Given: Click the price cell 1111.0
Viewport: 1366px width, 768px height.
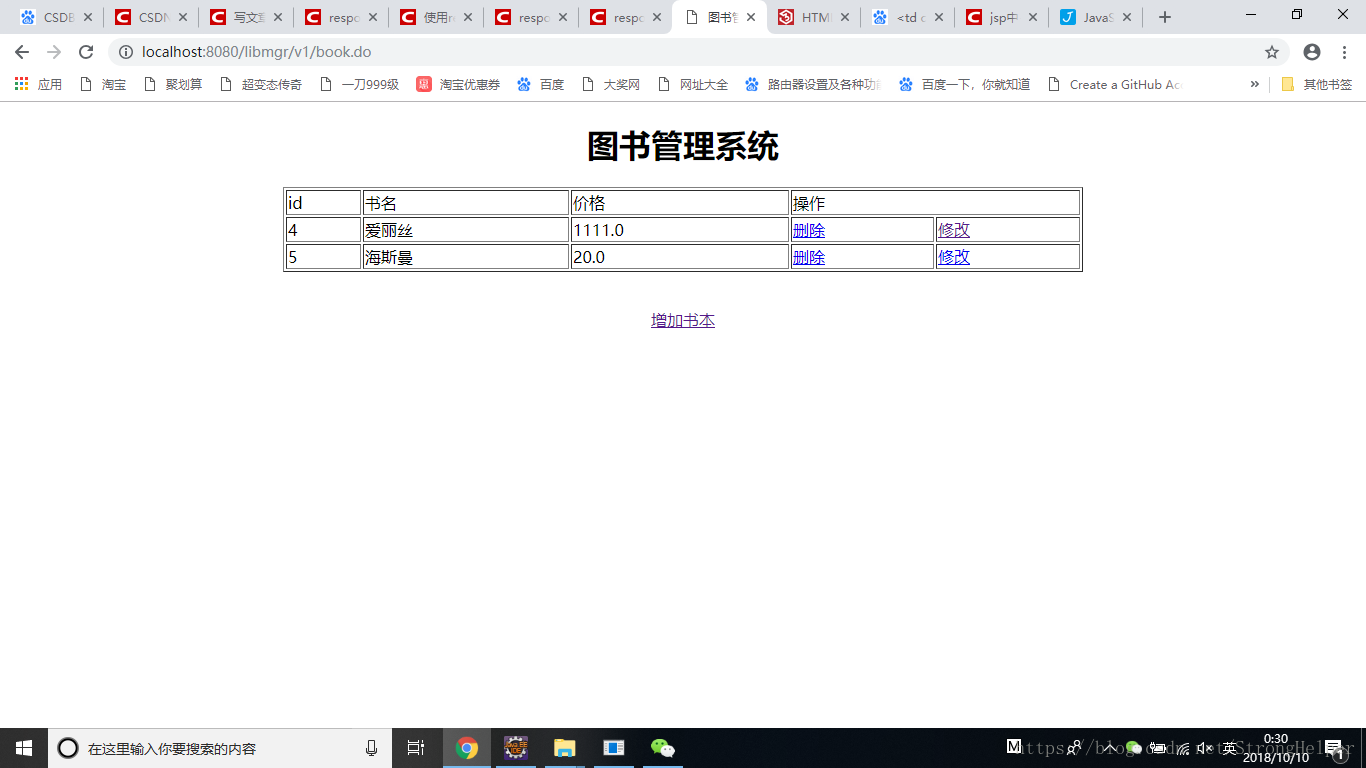Looking at the screenshot, I should [x=680, y=230].
